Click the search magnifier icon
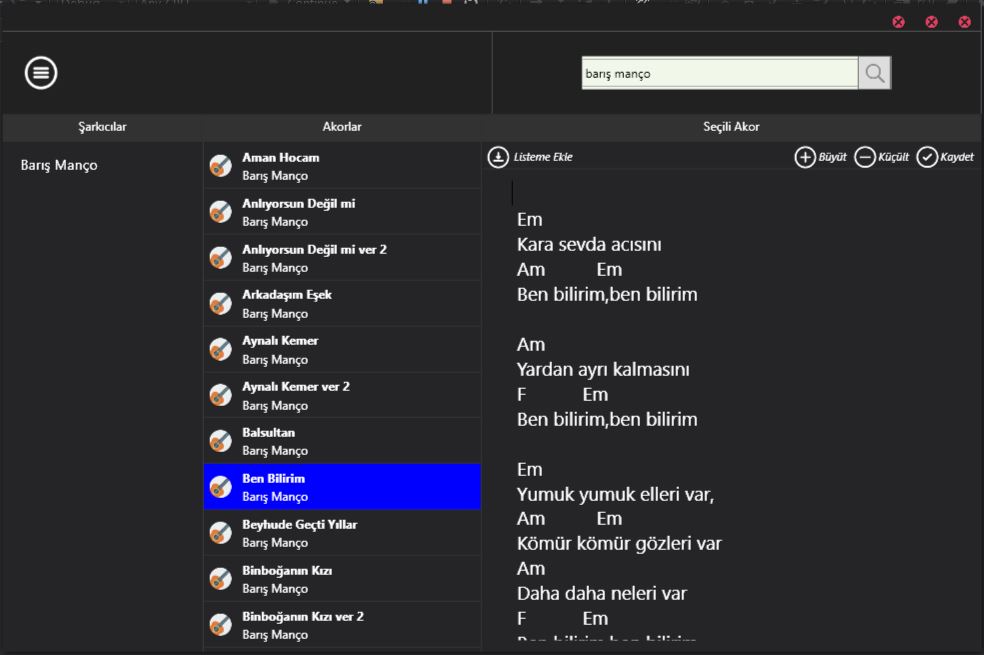The height and width of the screenshot is (655, 984). coord(875,73)
